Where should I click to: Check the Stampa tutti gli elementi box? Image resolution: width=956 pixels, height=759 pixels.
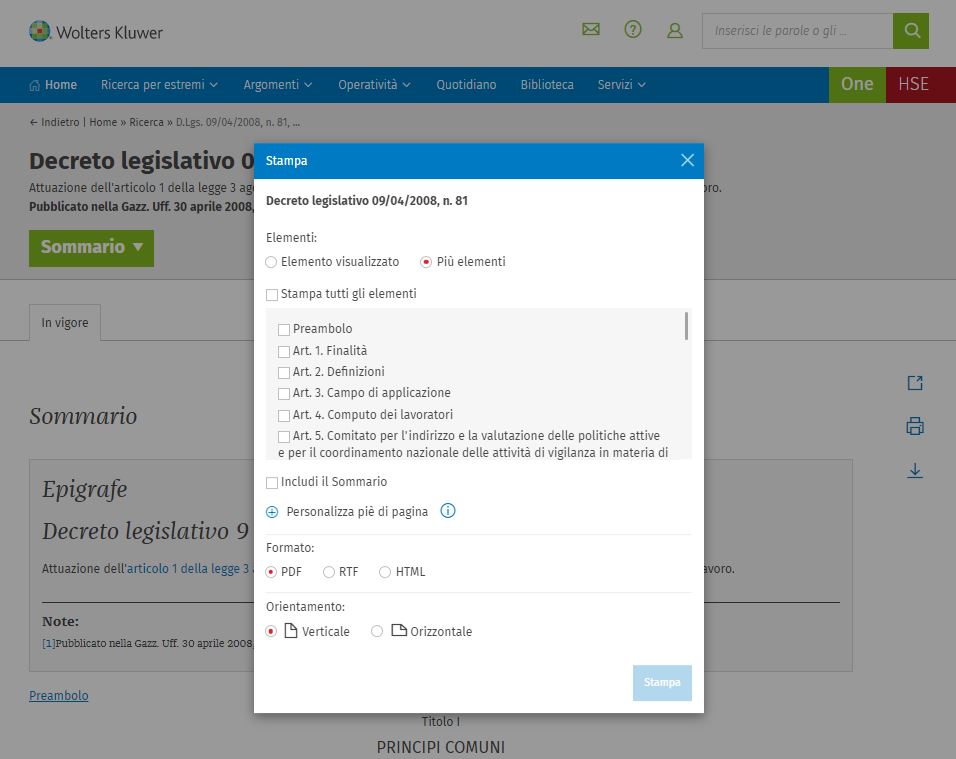point(272,295)
